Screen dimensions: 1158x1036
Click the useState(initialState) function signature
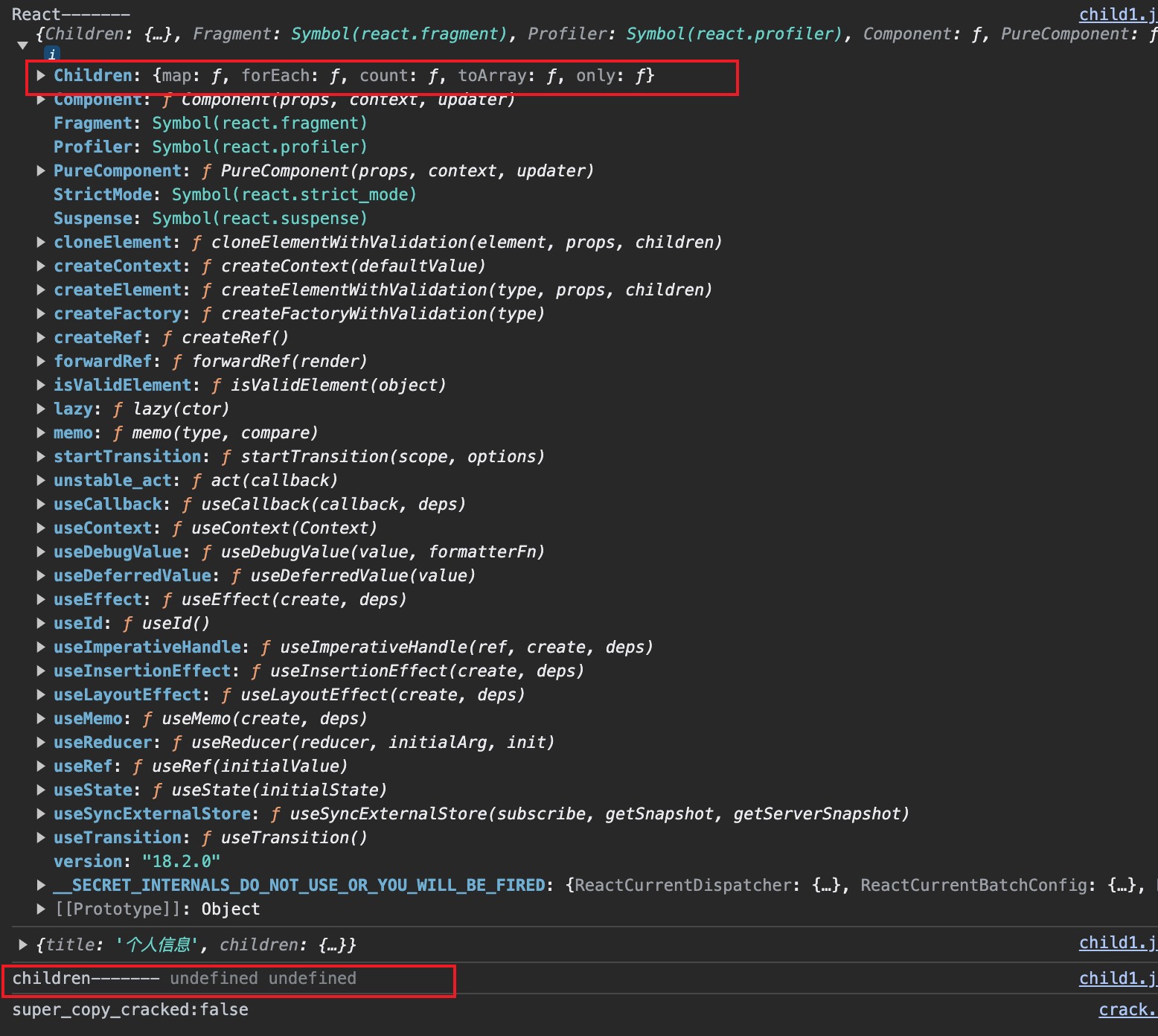(x=279, y=790)
